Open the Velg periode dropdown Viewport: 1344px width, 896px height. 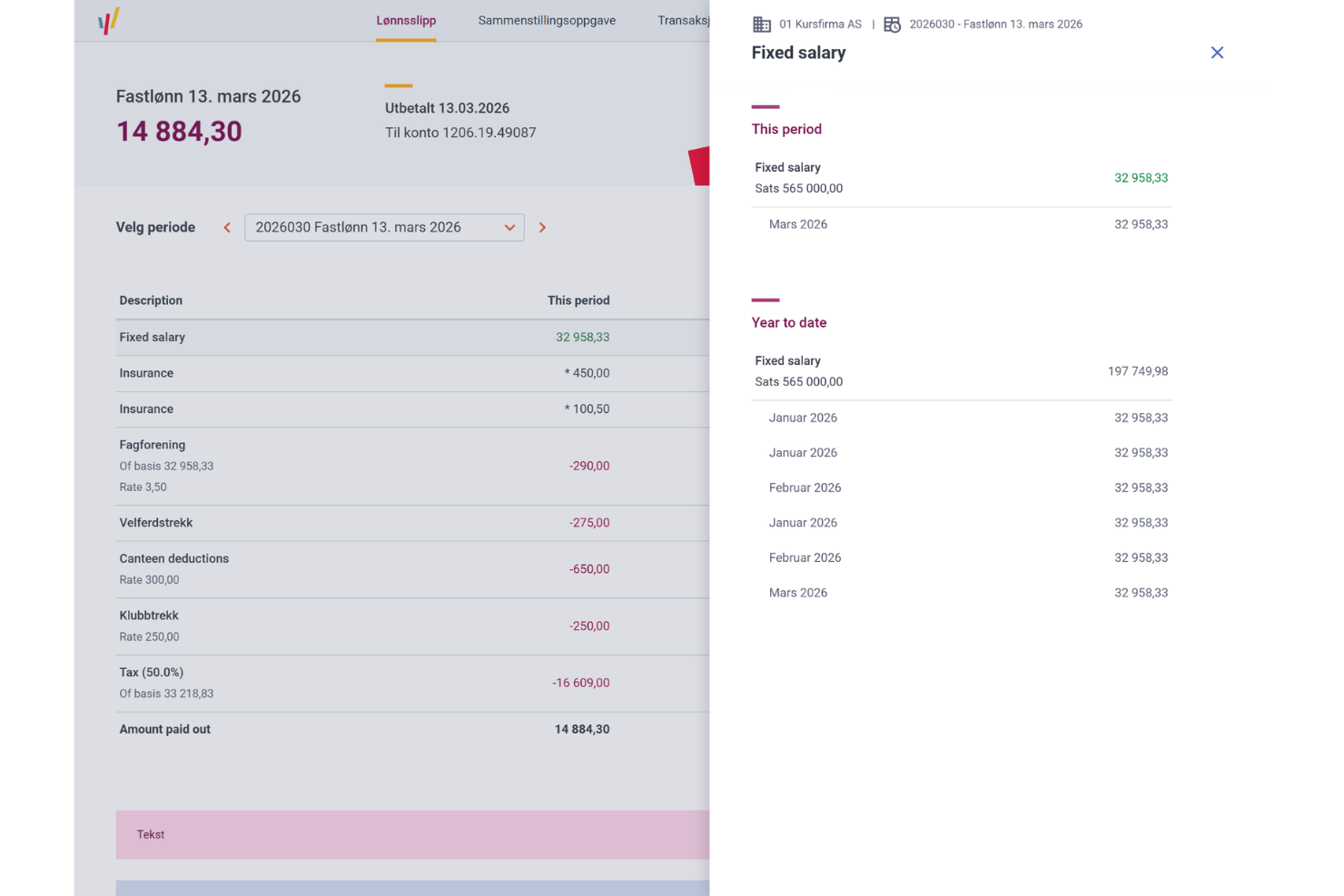(x=384, y=227)
